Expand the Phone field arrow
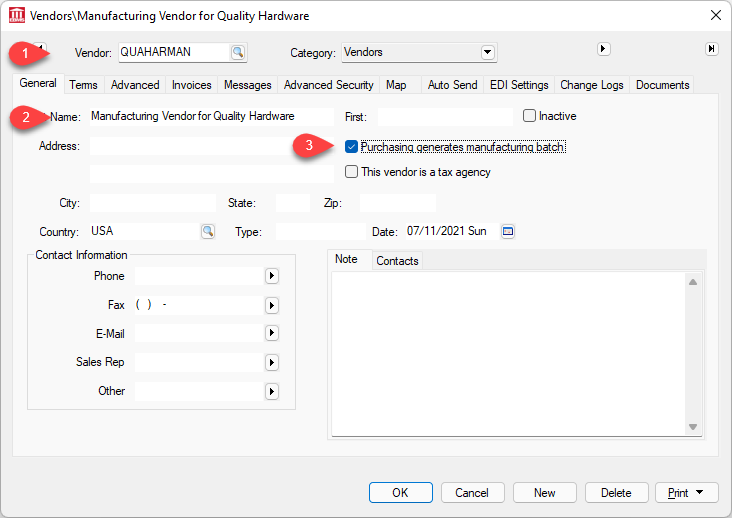This screenshot has height=518, width=732. [272, 276]
